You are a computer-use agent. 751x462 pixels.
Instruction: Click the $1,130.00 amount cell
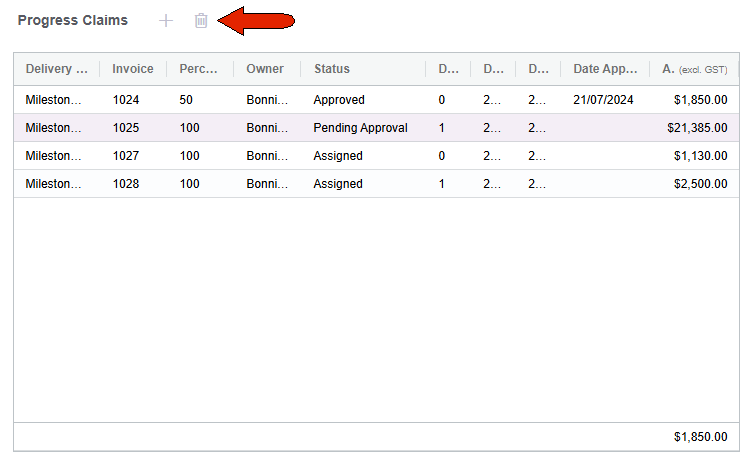(x=701, y=156)
